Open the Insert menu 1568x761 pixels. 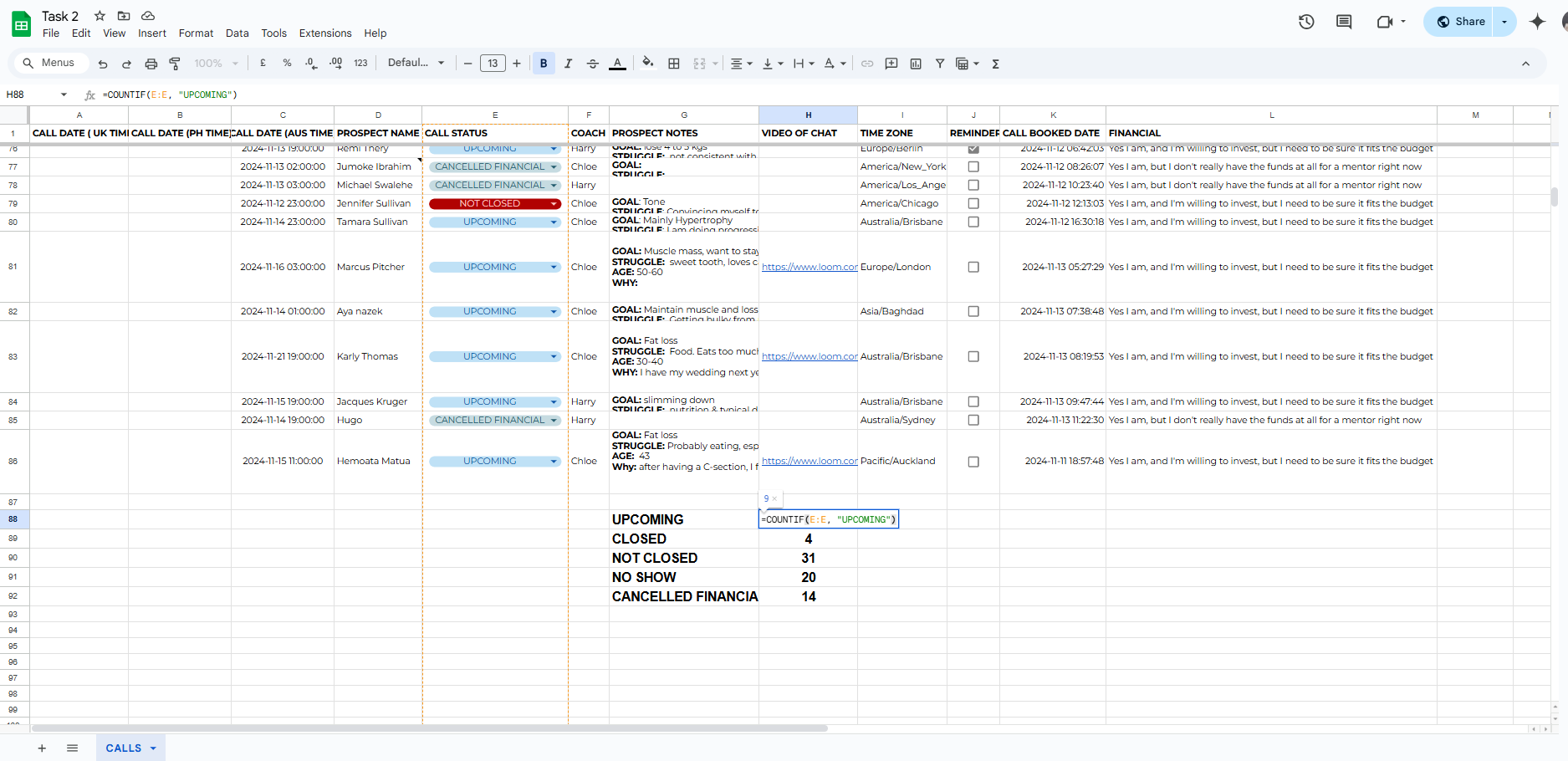click(x=152, y=33)
